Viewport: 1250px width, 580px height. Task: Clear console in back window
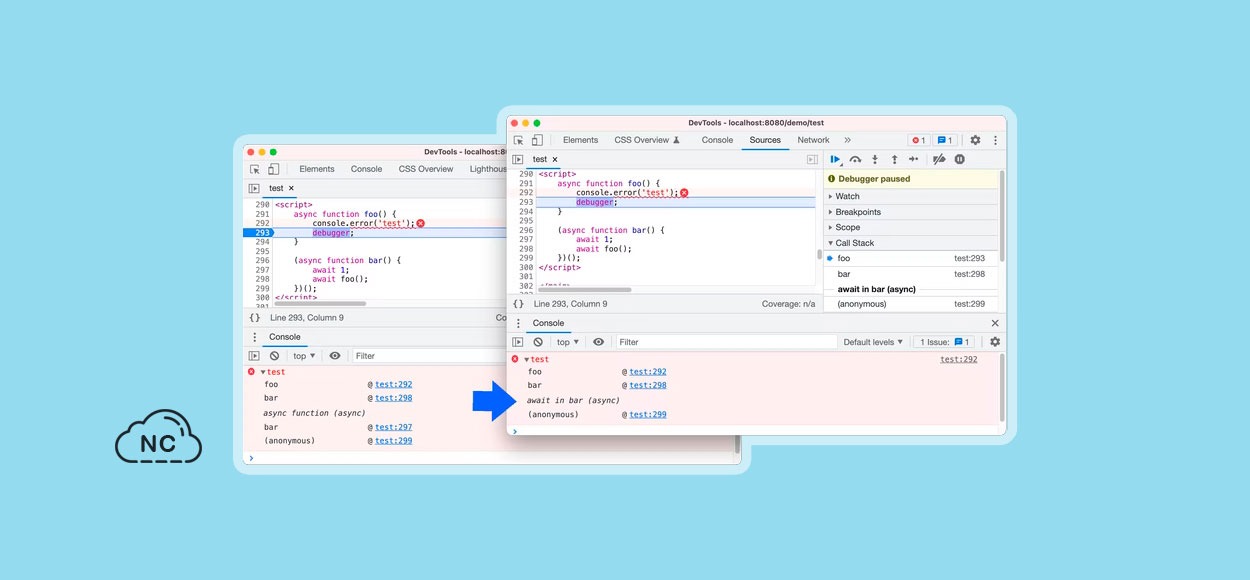[x=274, y=355]
